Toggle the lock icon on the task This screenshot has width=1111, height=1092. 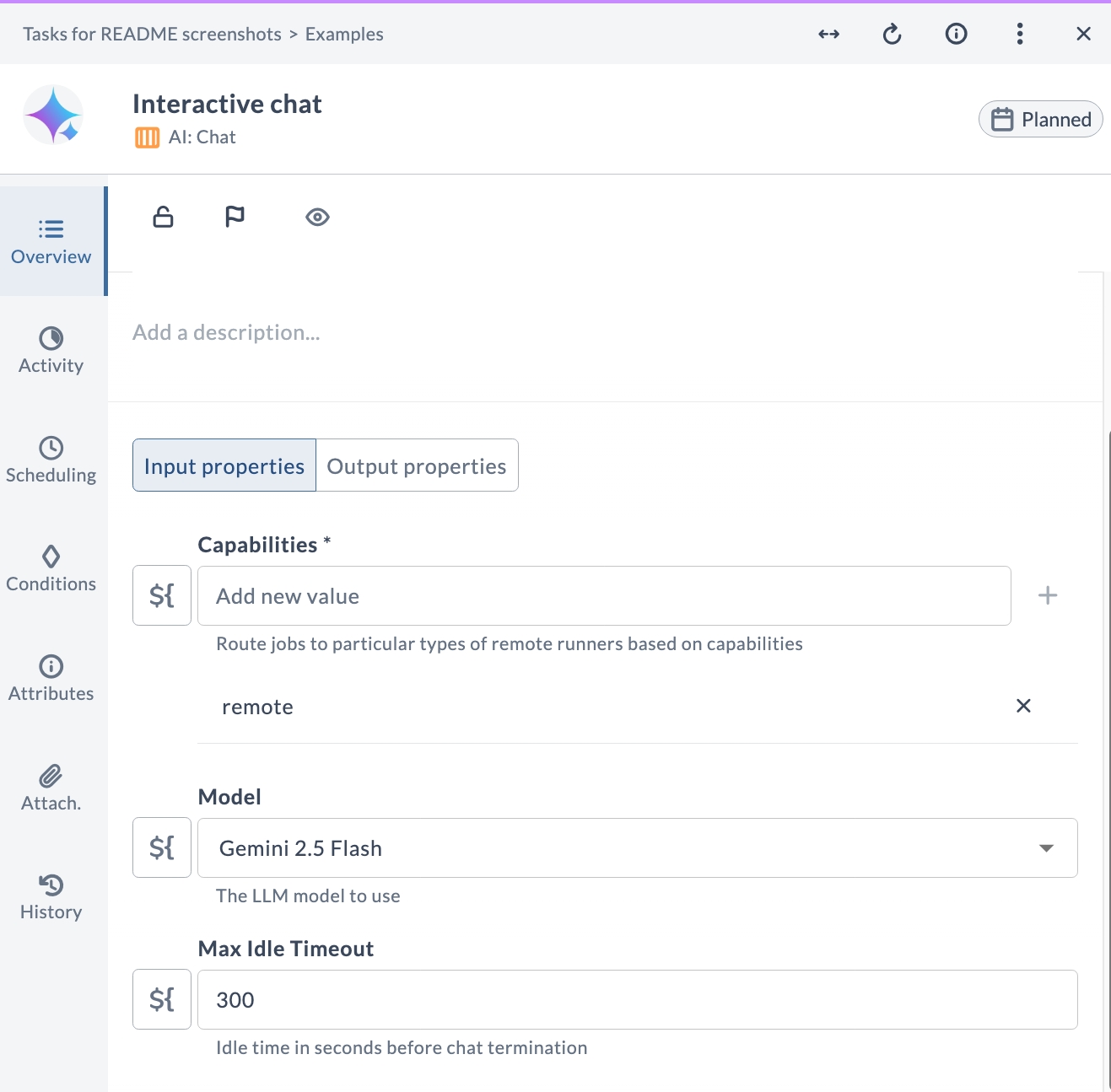click(163, 217)
